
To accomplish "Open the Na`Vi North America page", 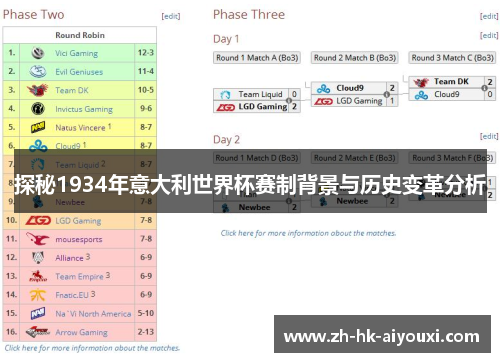I will [x=93, y=314].
